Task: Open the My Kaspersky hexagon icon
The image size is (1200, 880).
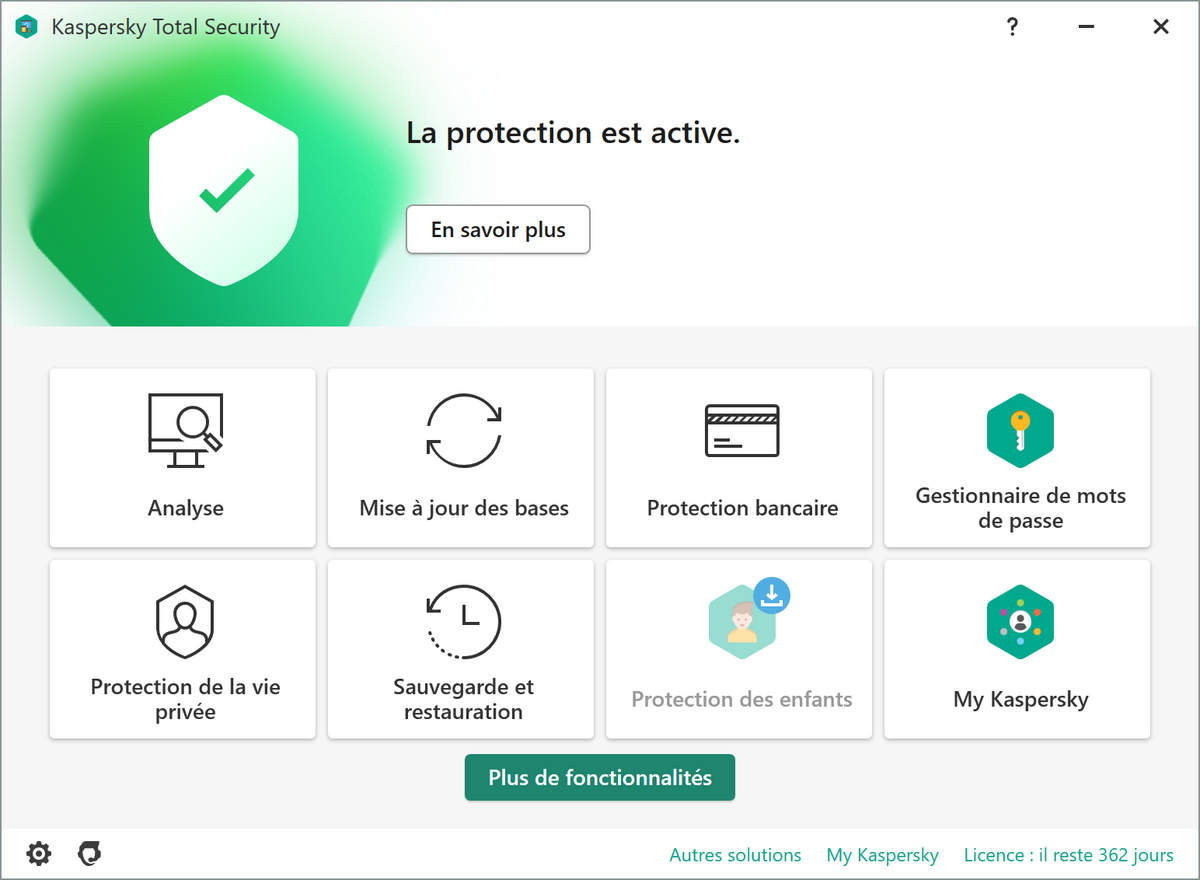Action: coord(1019,621)
